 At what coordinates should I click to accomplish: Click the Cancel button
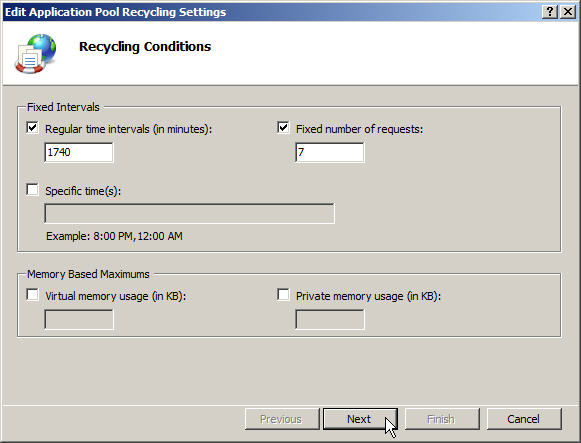pos(524,419)
